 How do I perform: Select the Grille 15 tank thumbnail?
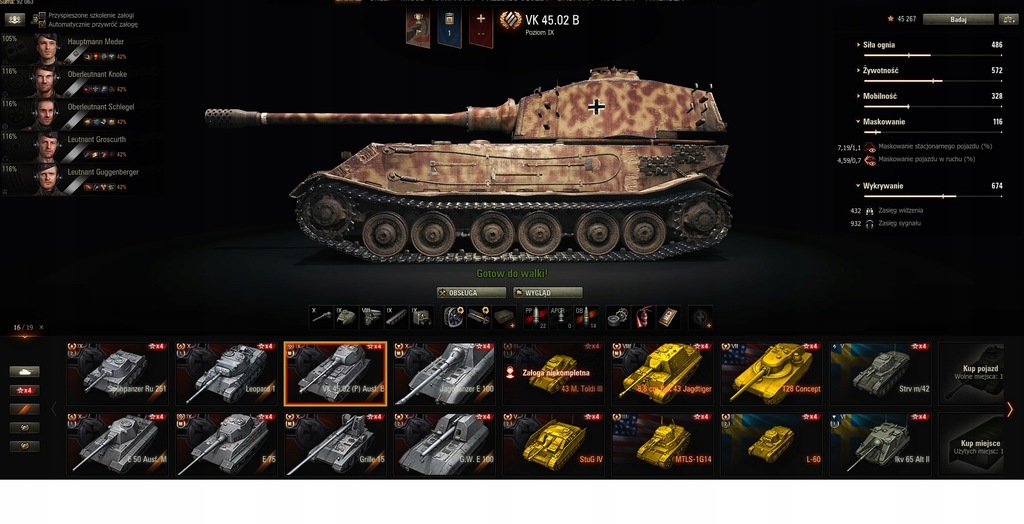[x=335, y=444]
